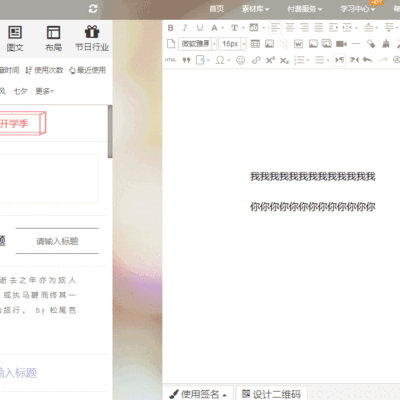
Task: Enable justified text alignment
Action: [319, 28]
